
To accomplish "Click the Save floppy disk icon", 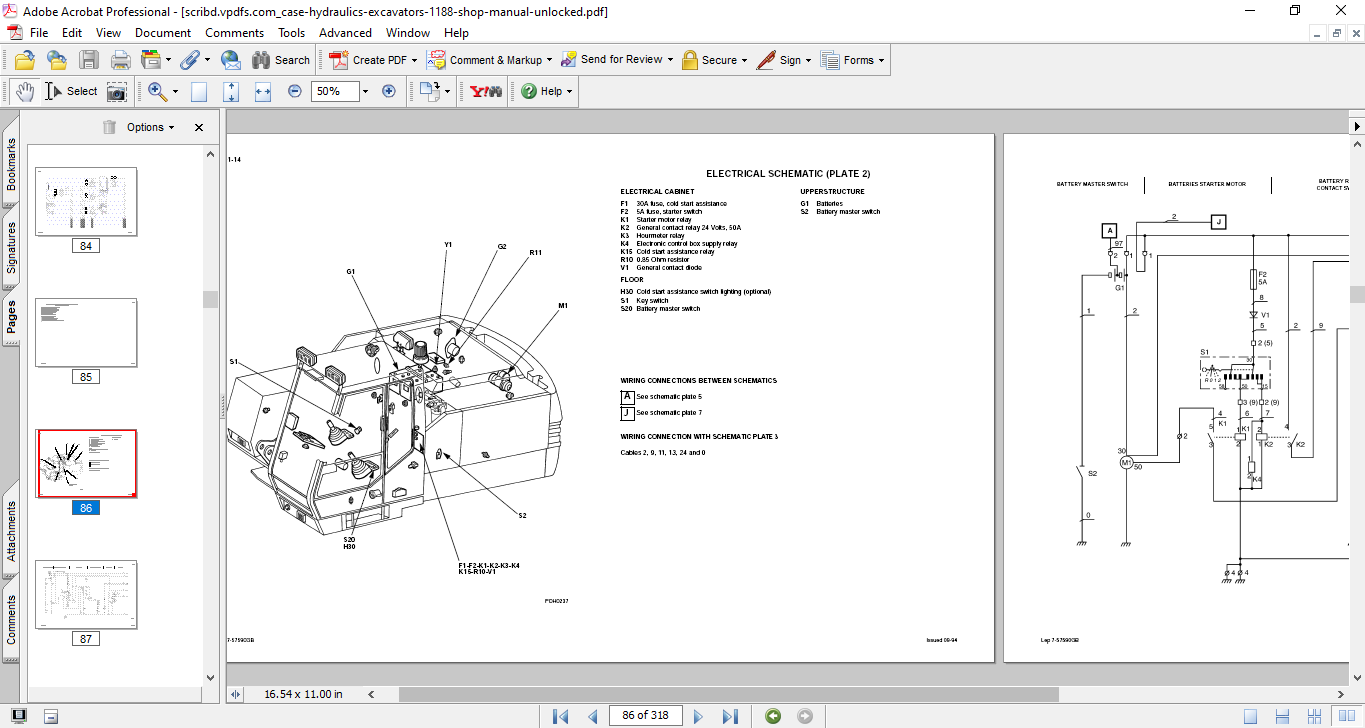I will point(89,60).
